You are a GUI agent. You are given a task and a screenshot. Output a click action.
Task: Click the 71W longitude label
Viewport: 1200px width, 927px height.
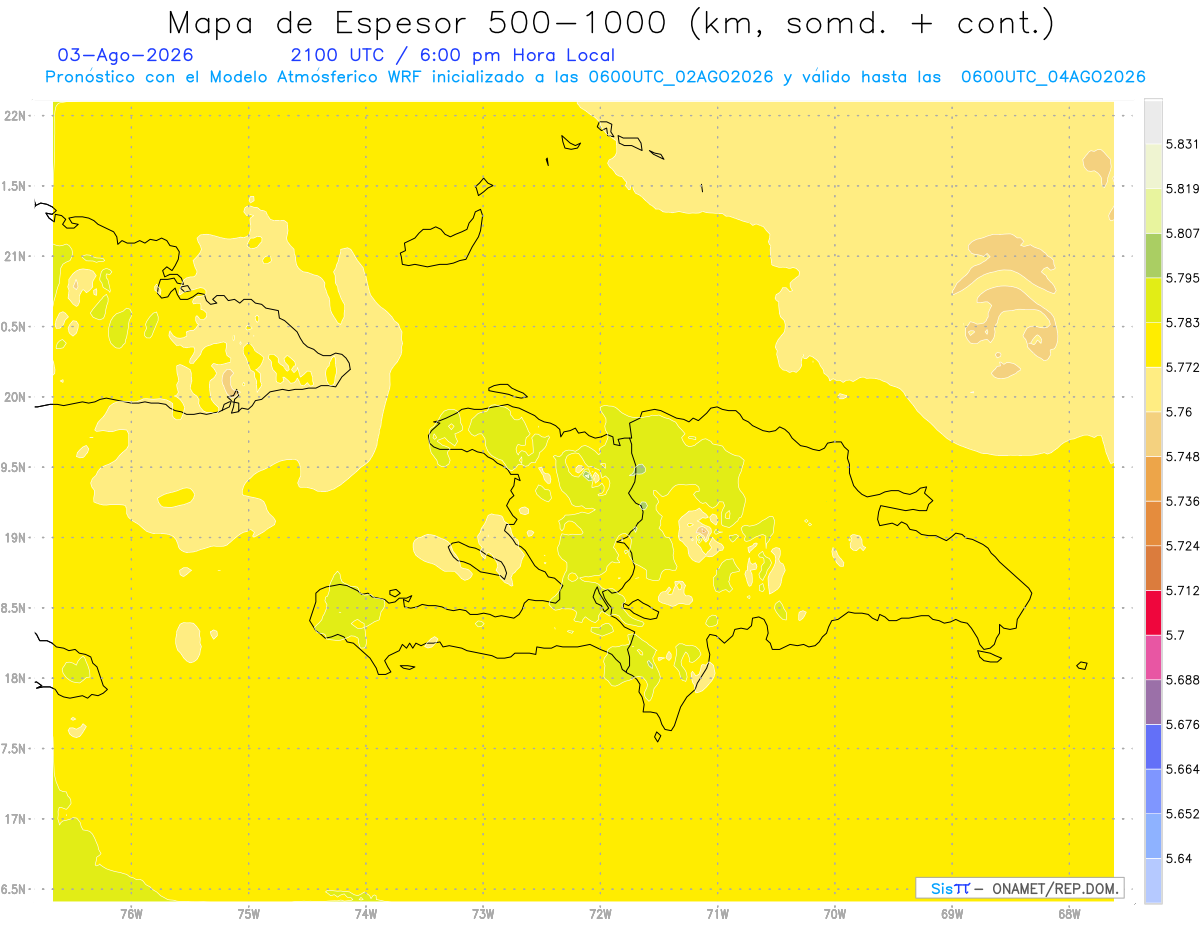[x=717, y=913]
